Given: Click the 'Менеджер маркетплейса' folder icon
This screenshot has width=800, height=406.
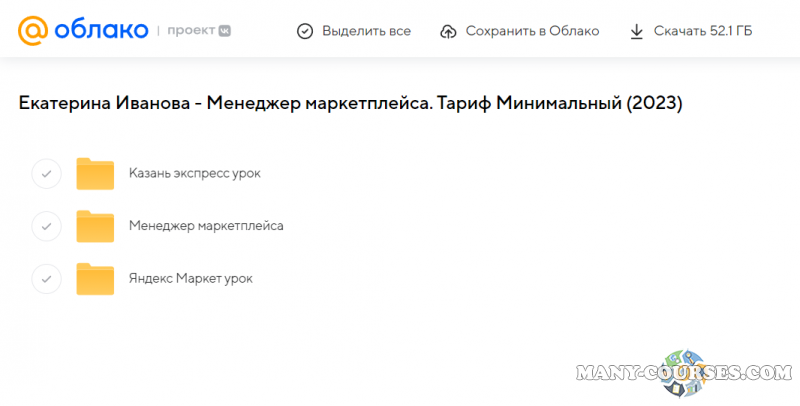Looking at the screenshot, I should [x=96, y=226].
